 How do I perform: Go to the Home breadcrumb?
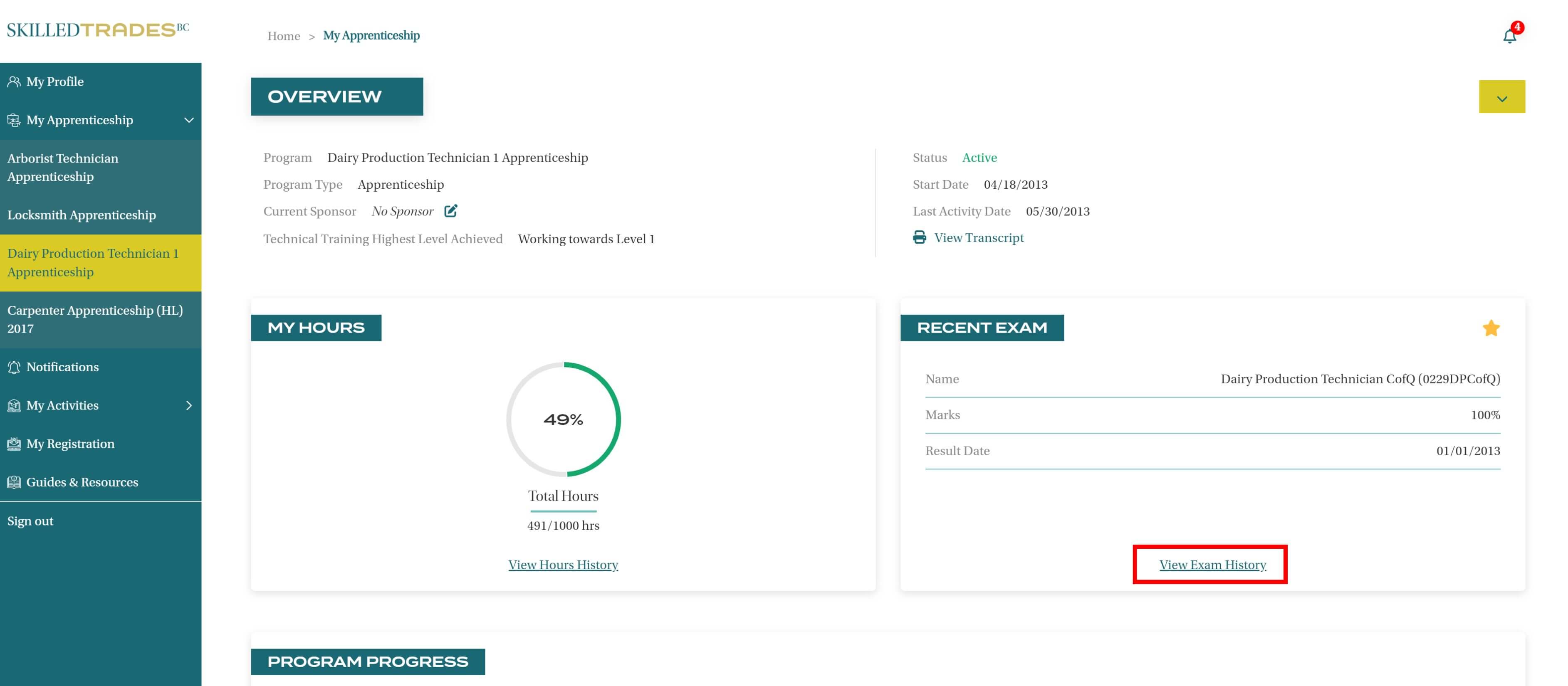point(284,36)
